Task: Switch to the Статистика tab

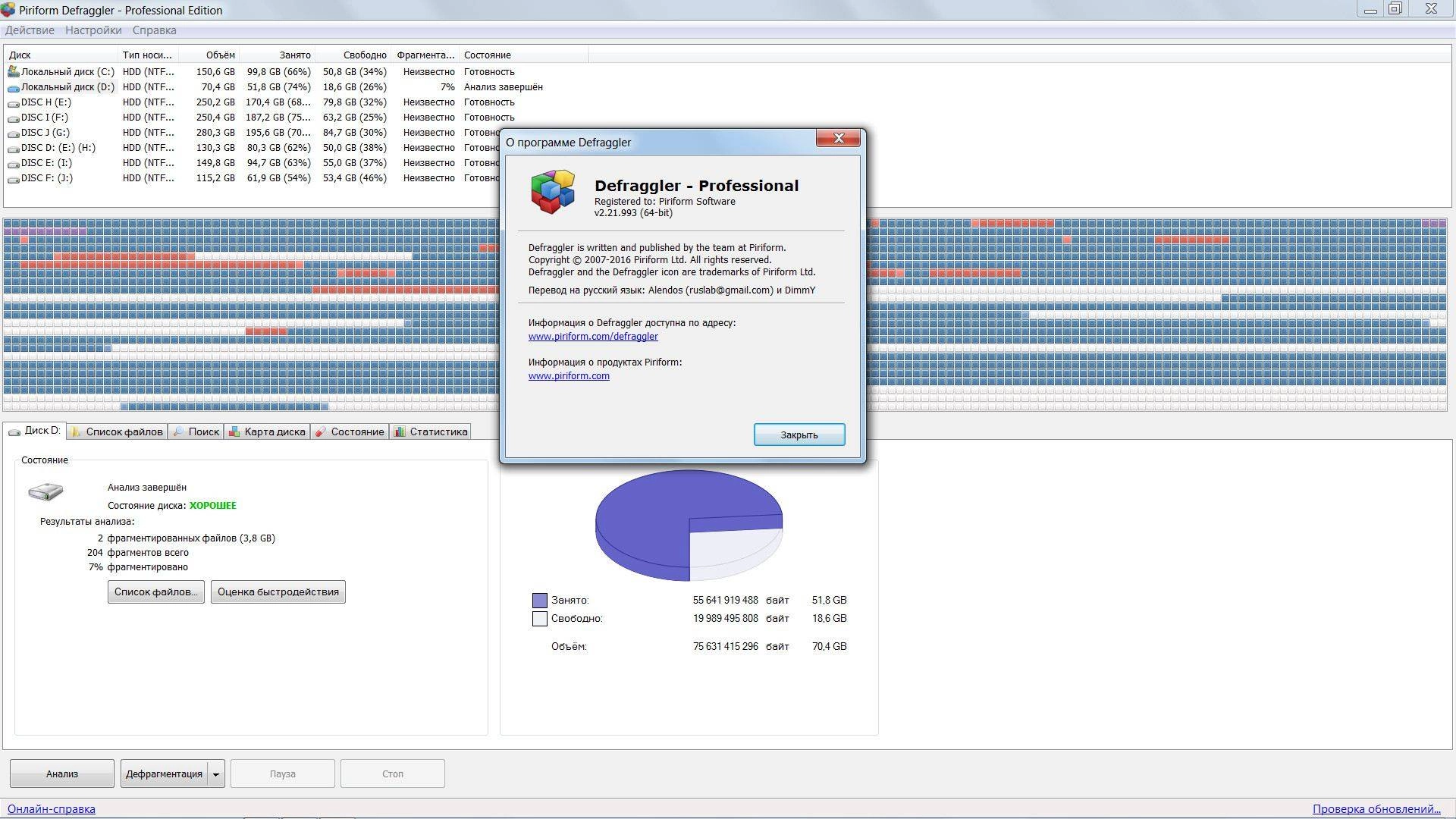Action: pyautogui.click(x=430, y=431)
